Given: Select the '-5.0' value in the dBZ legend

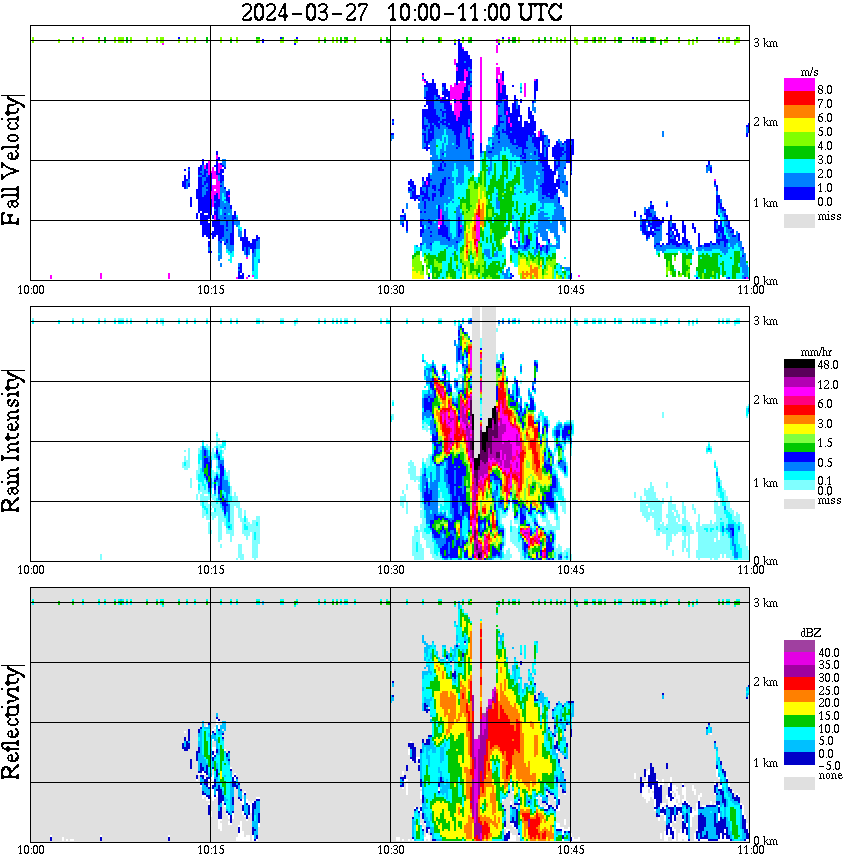Looking at the screenshot, I should pos(828,766).
